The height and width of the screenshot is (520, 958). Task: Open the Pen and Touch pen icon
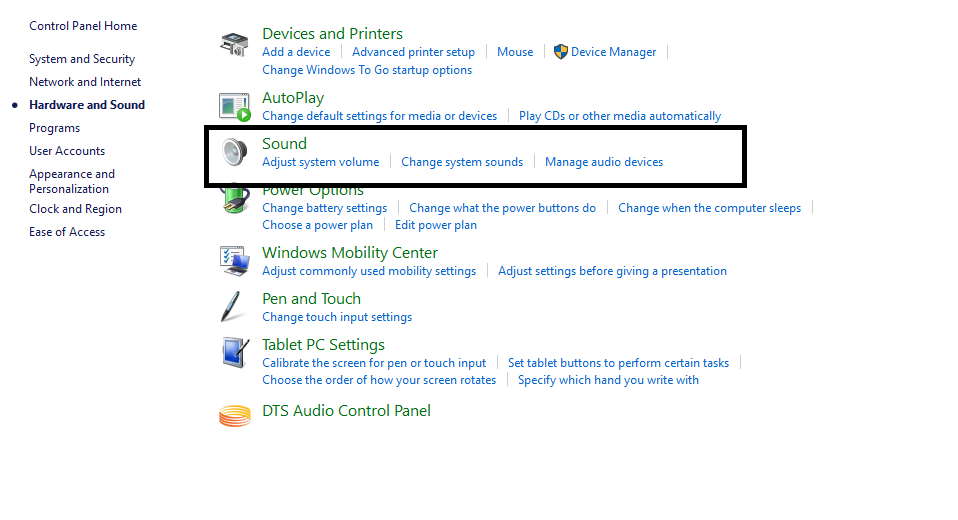[232, 307]
